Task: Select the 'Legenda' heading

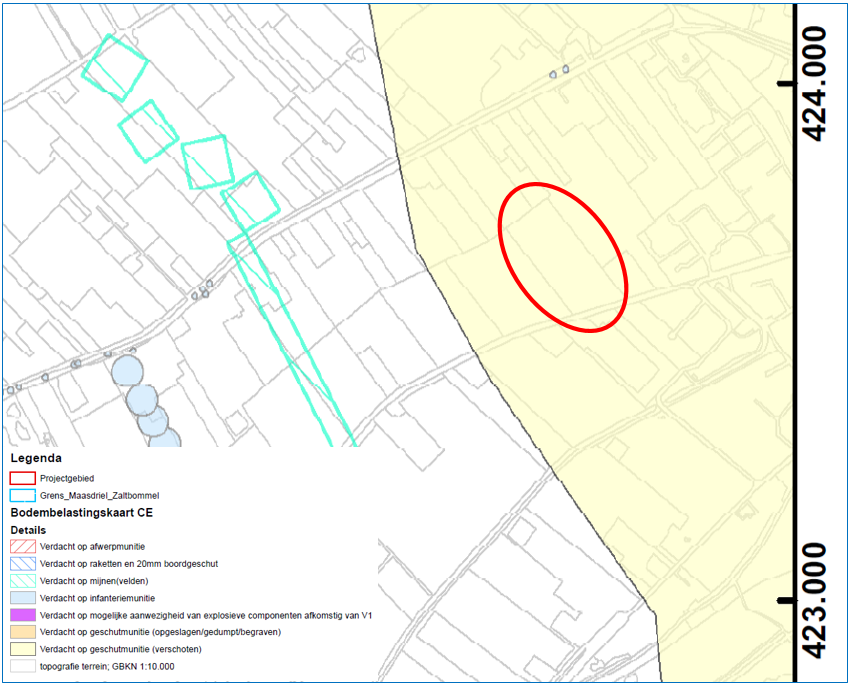Action: click(x=36, y=458)
